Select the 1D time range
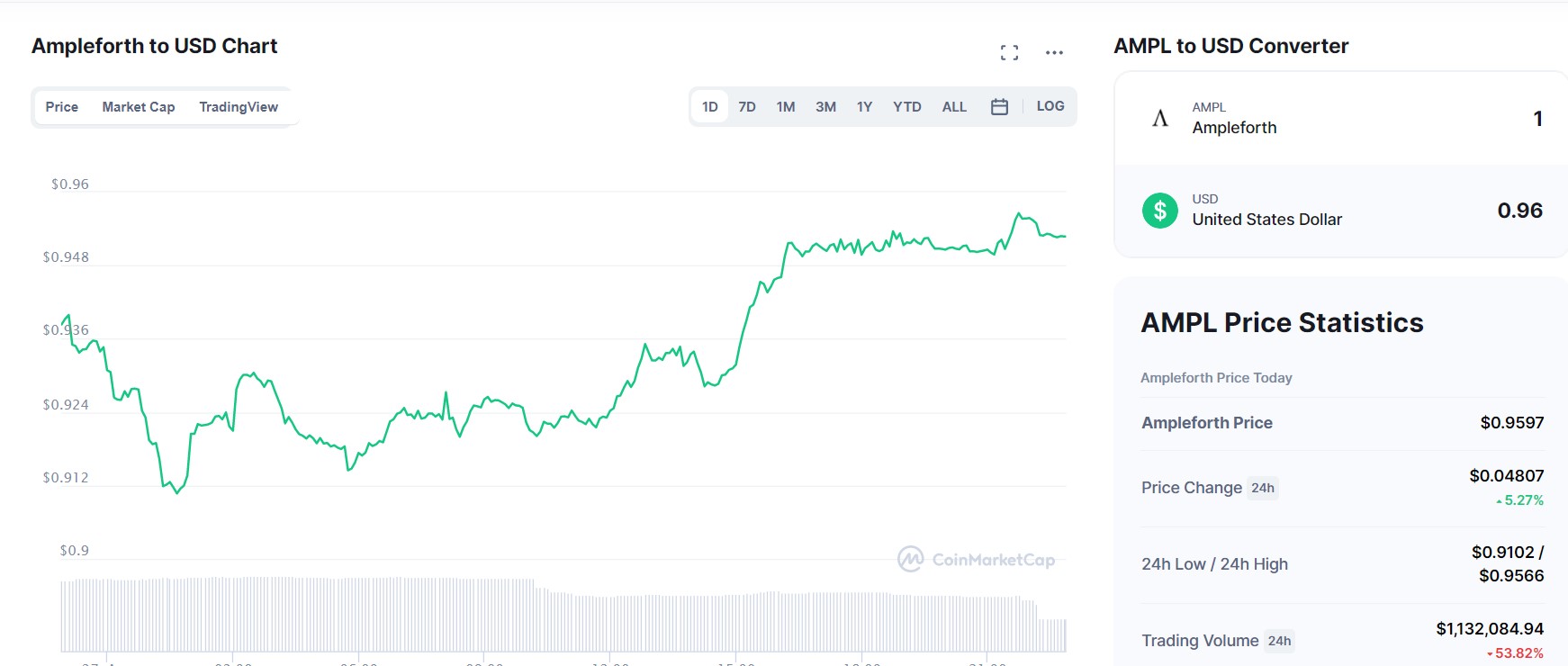Viewport: 1568px width, 666px height. (x=710, y=107)
